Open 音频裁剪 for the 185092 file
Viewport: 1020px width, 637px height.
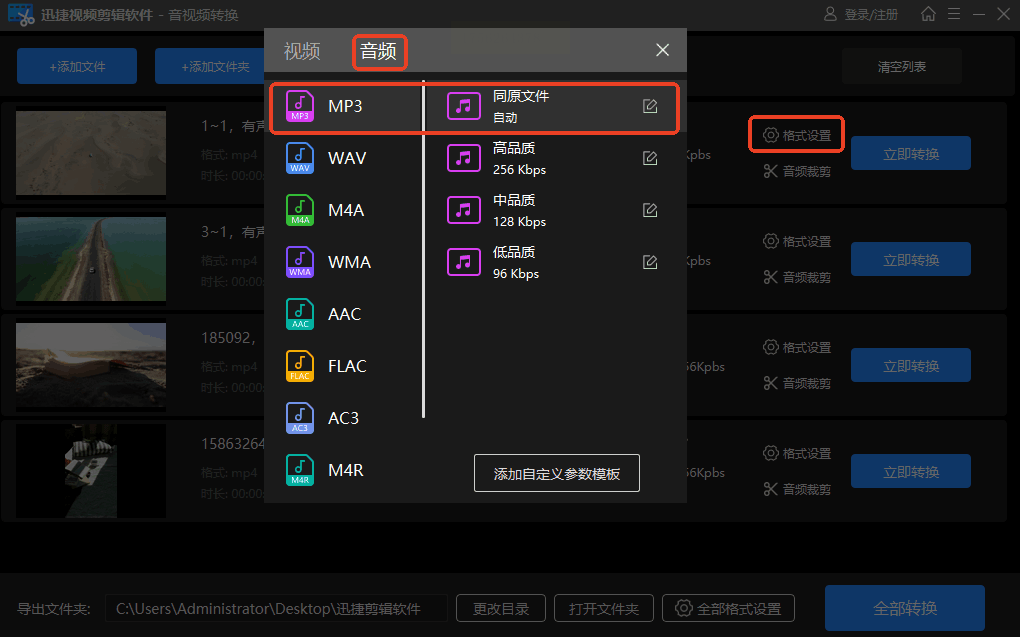797,384
